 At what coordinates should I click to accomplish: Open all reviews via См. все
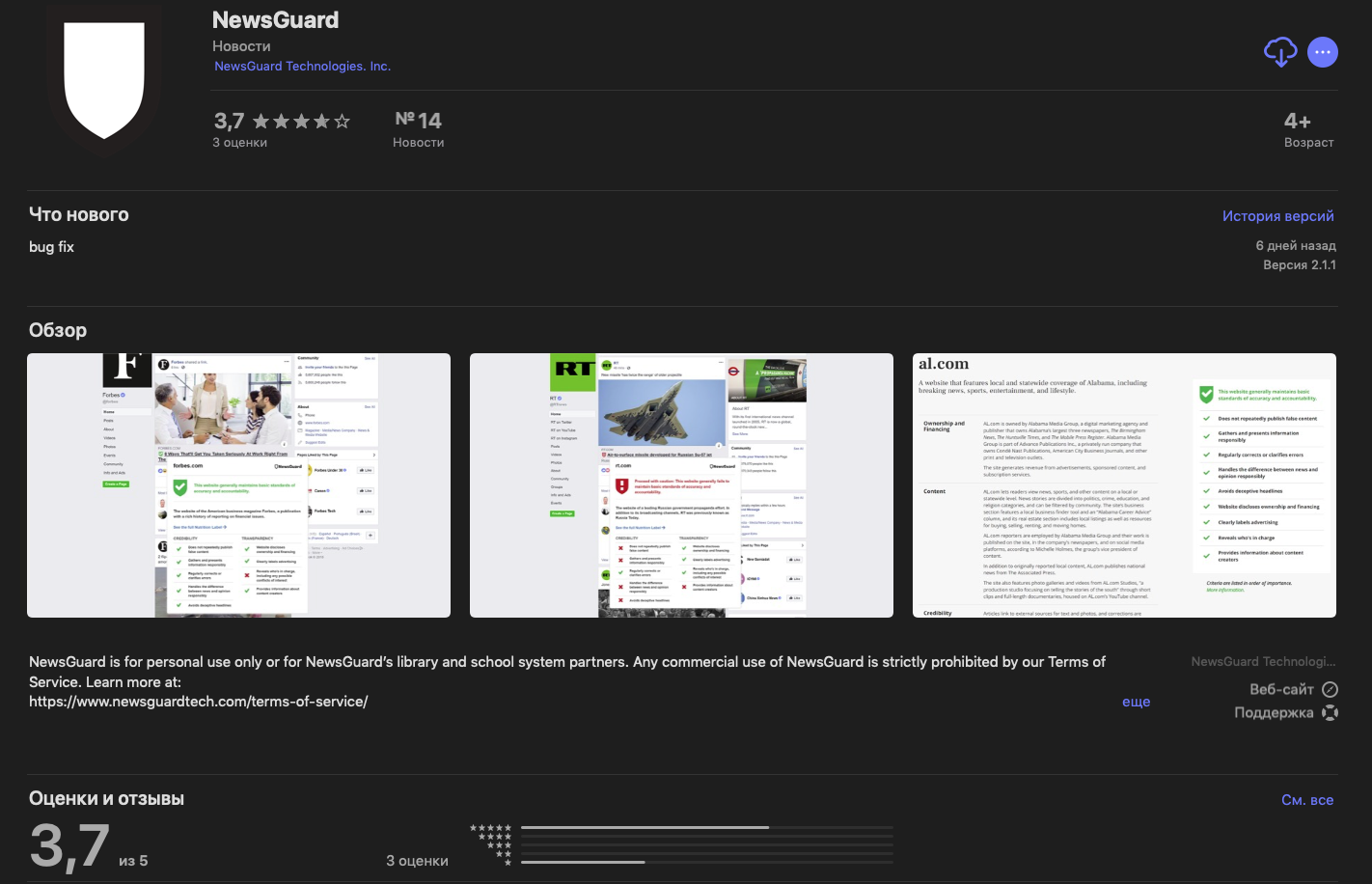(x=1307, y=800)
